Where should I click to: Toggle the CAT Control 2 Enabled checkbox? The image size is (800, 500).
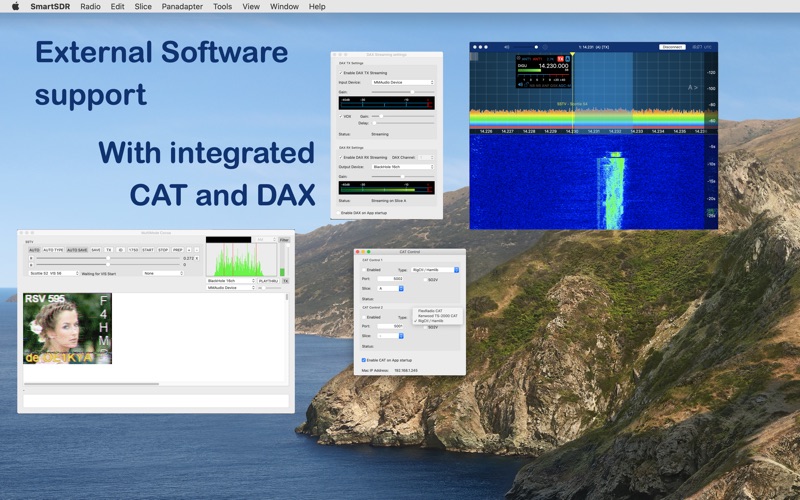(x=364, y=317)
